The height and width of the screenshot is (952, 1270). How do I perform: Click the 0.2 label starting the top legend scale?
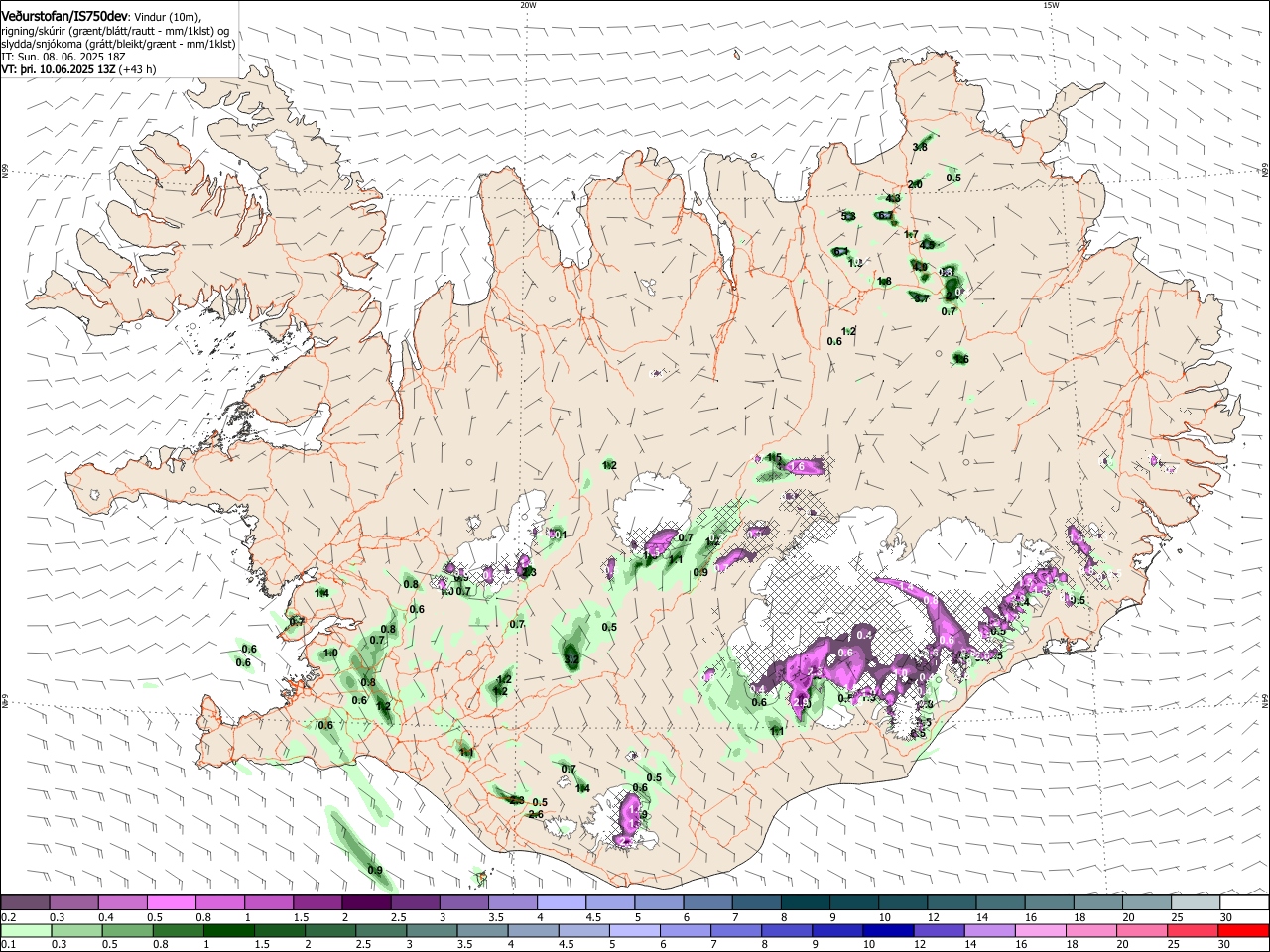pos(9,918)
